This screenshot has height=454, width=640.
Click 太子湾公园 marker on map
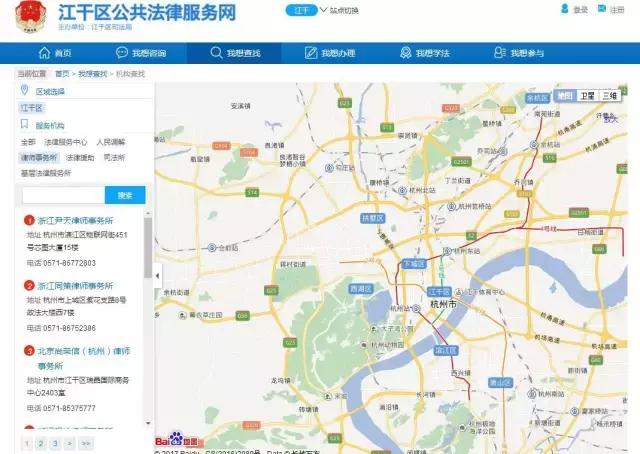[x=374, y=328]
